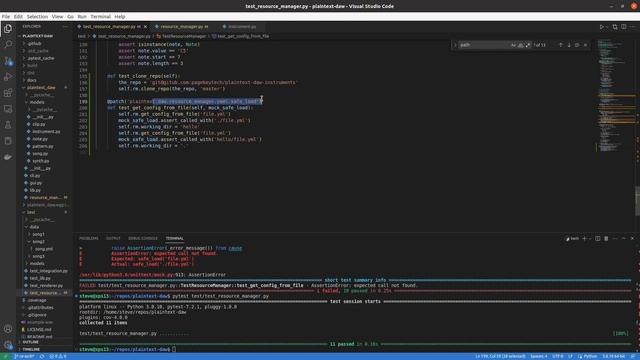
Task: Go to next find match
Action: pos(569,45)
